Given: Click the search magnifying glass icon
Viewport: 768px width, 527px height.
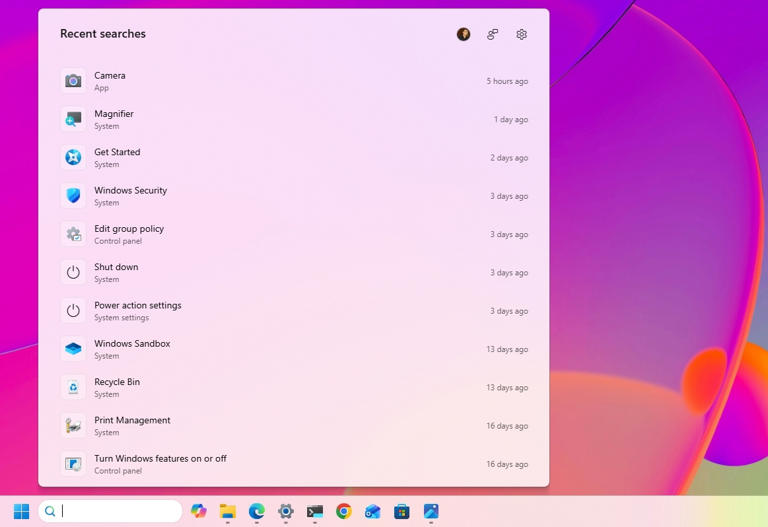Looking at the screenshot, I should click(50, 511).
